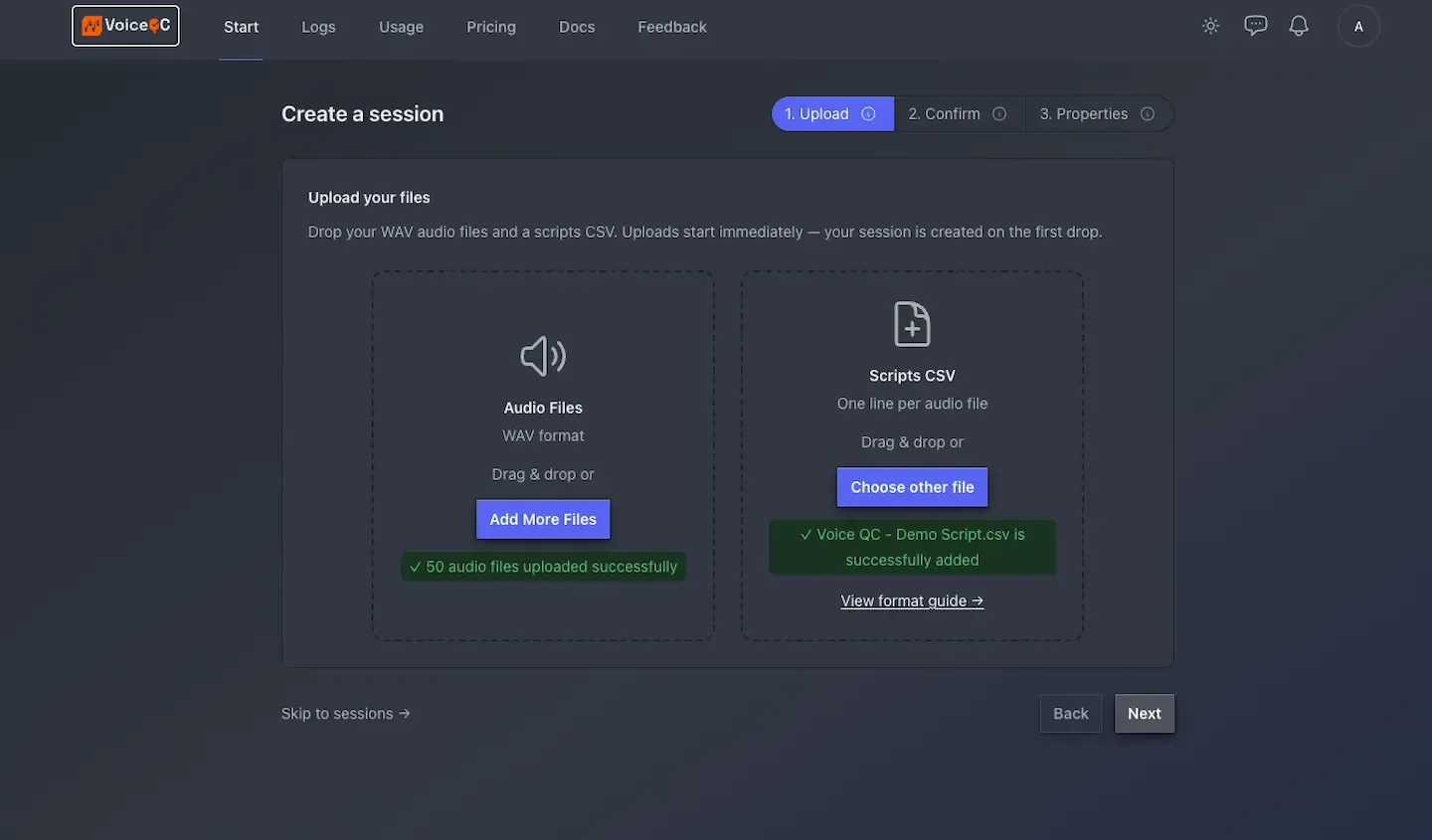1432x840 pixels.
Task: Click the Scripts CSV label
Action: click(912, 376)
